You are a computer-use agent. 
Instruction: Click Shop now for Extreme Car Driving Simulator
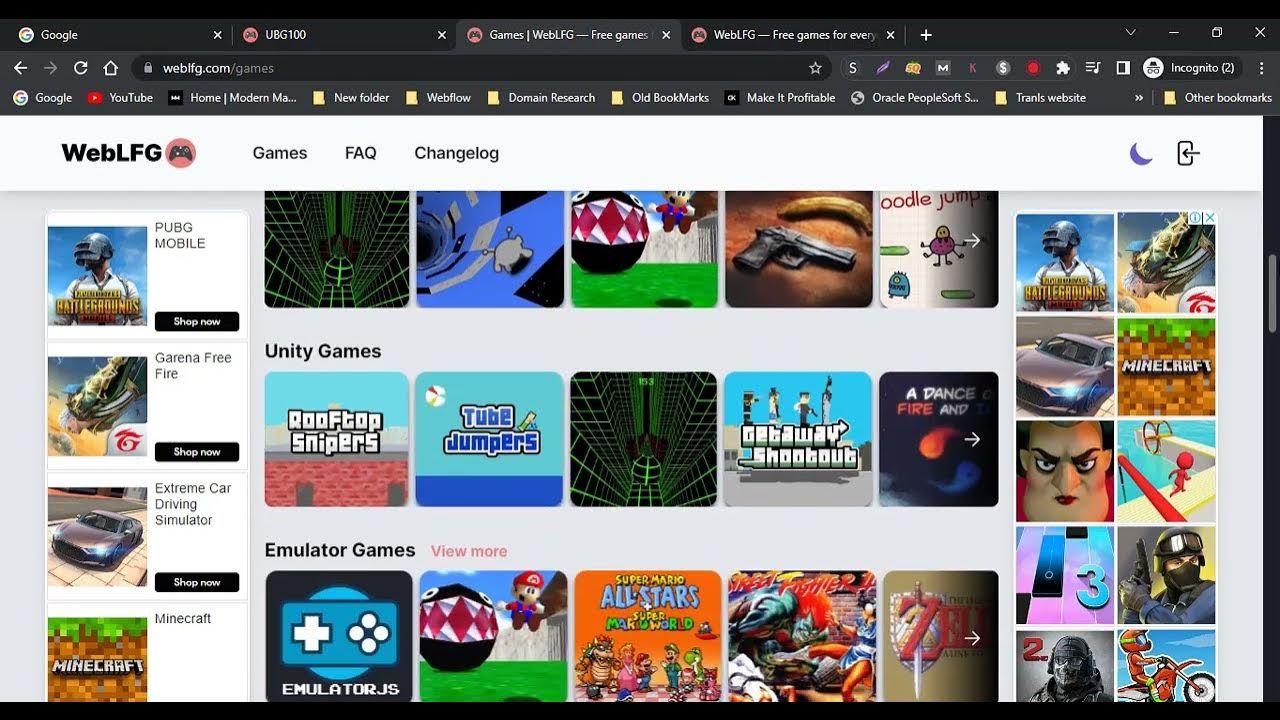197,582
